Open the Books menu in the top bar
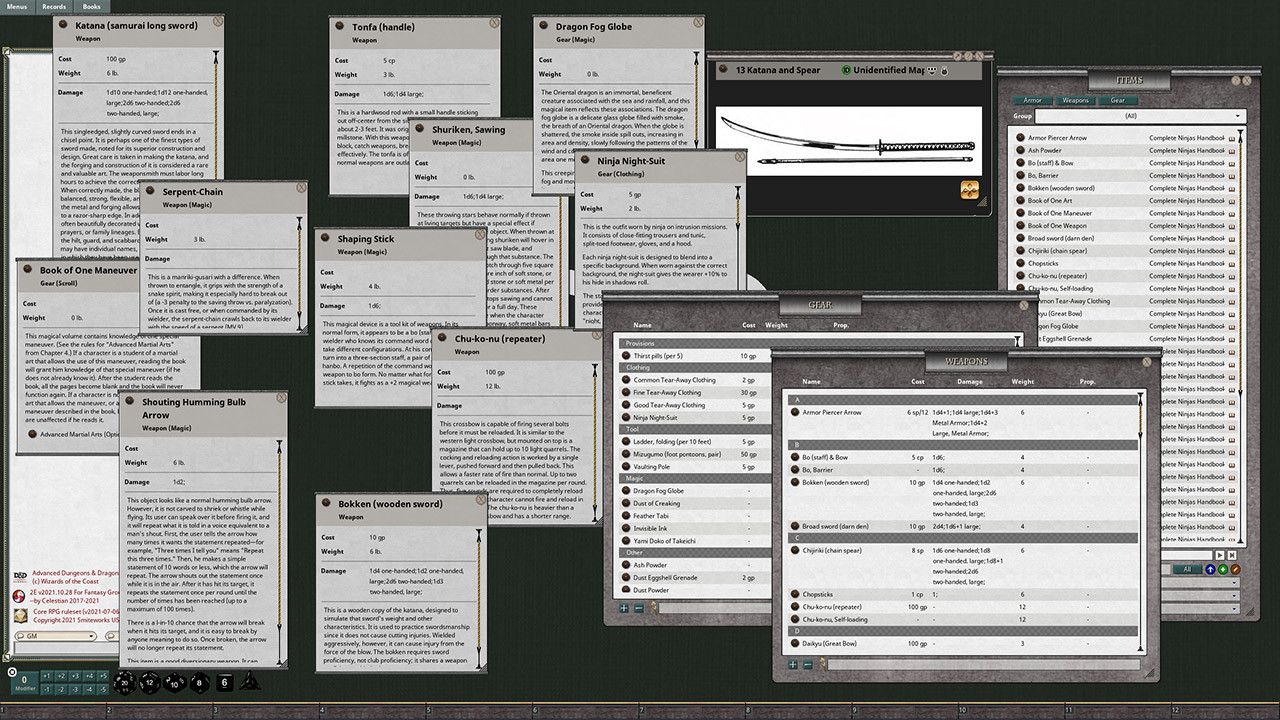This screenshot has height=720, width=1280. [91, 6]
